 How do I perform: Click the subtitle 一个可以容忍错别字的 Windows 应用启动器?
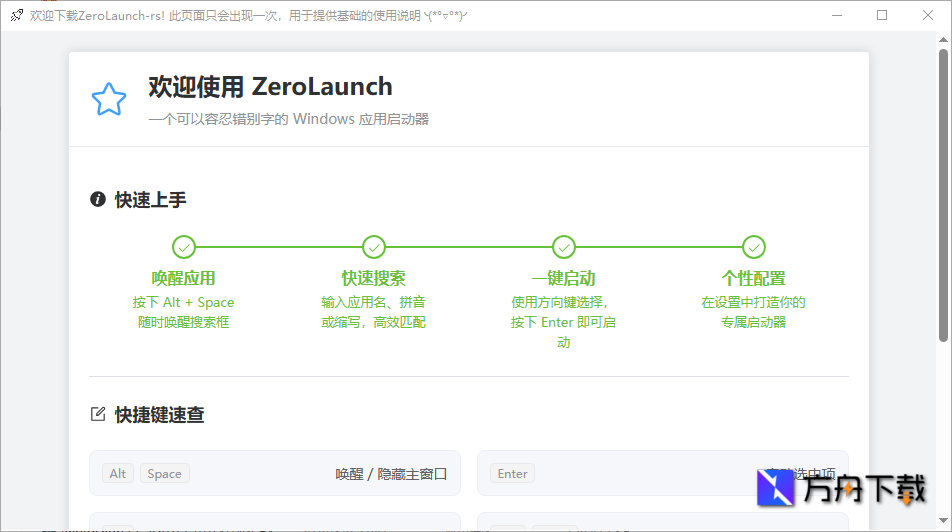click(x=288, y=119)
